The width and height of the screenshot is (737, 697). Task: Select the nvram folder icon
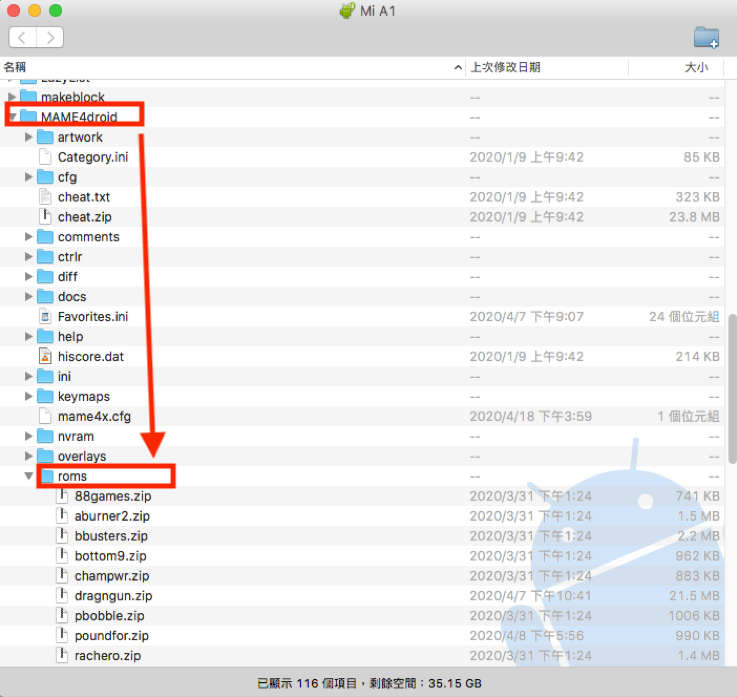point(45,436)
